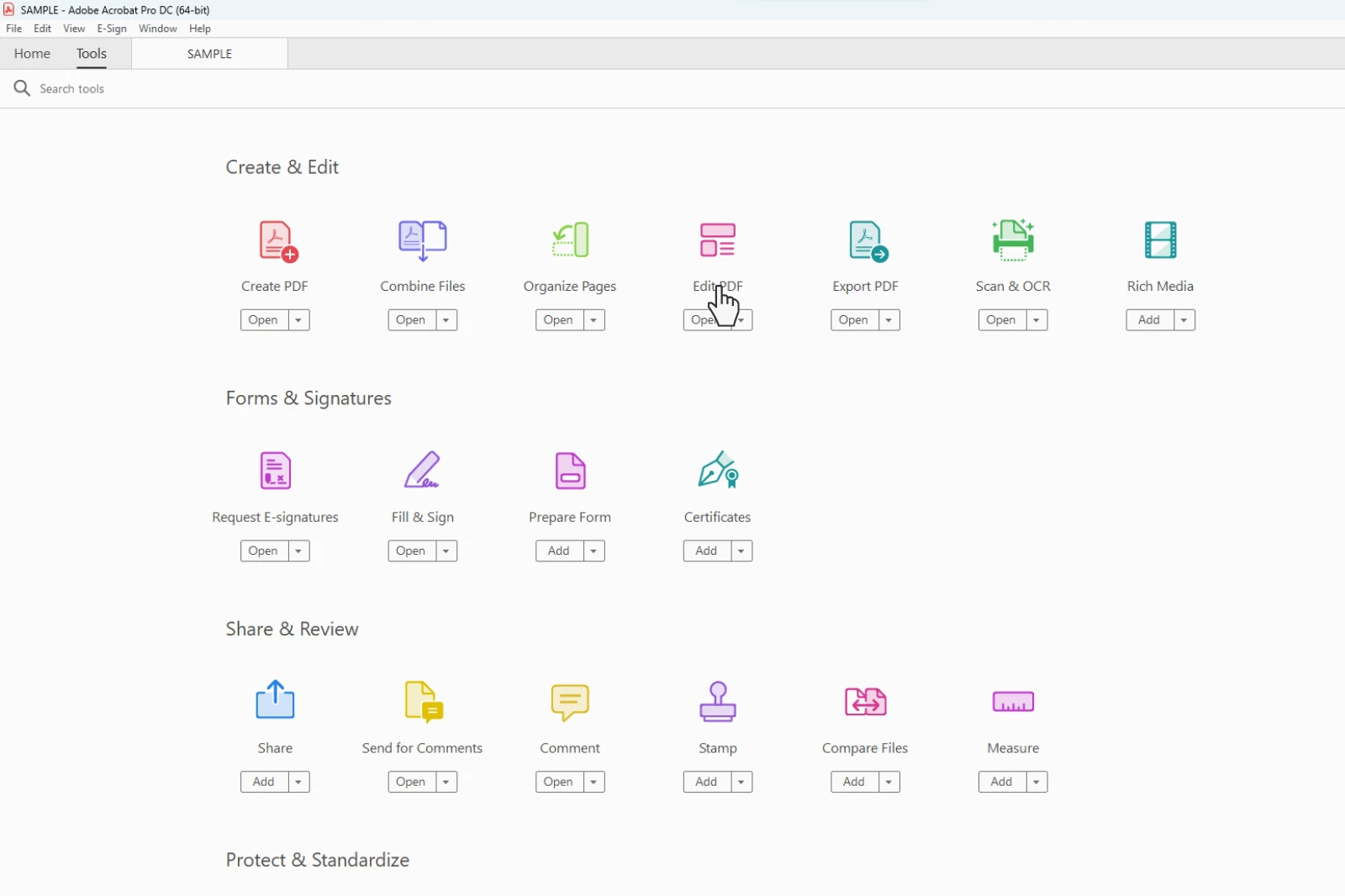This screenshot has height=896, width=1345.
Task: Select the Rich Media film icon
Action: [1161, 240]
